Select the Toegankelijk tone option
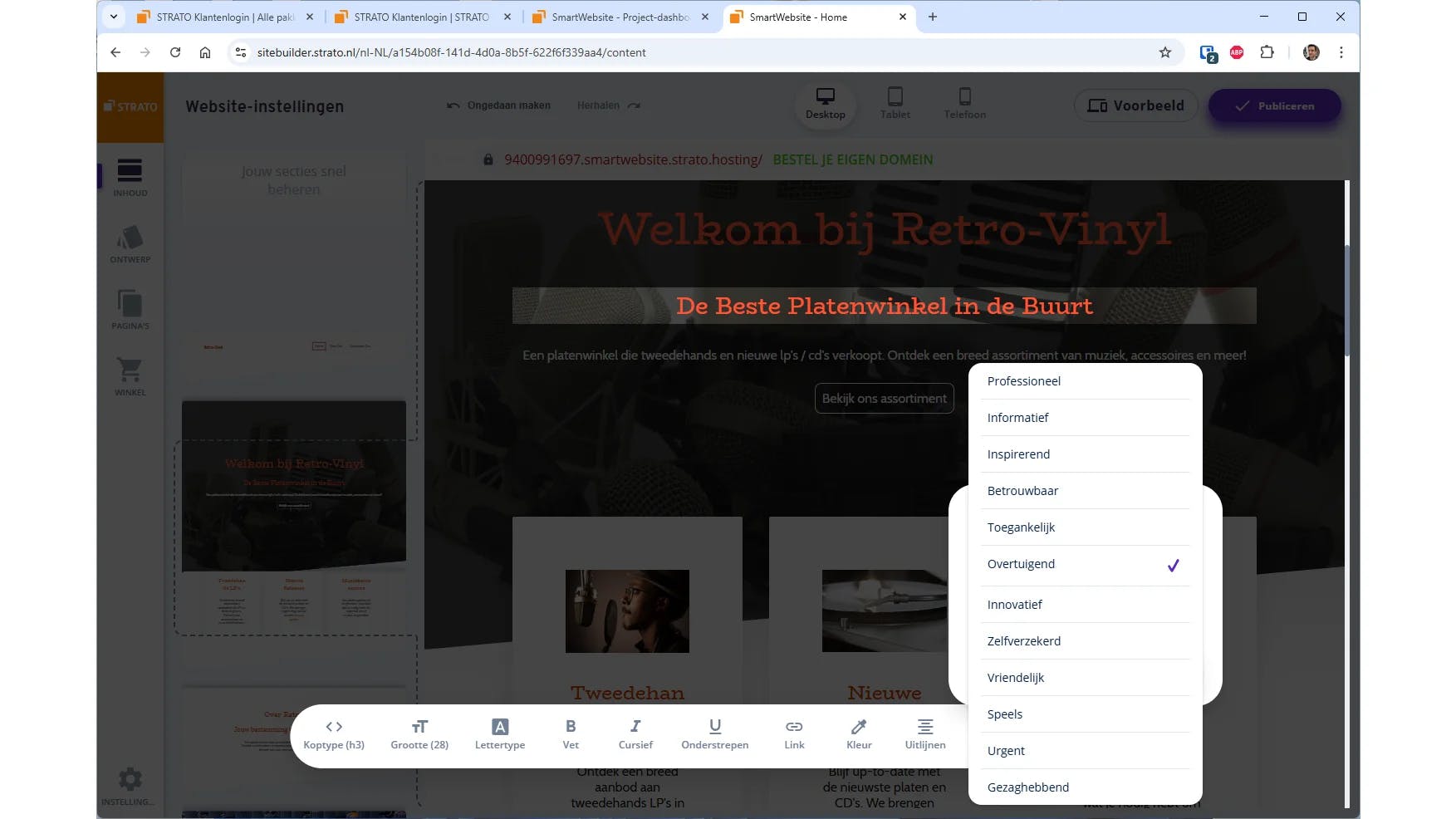Viewport: 1456px width, 819px height. pos(1085,527)
